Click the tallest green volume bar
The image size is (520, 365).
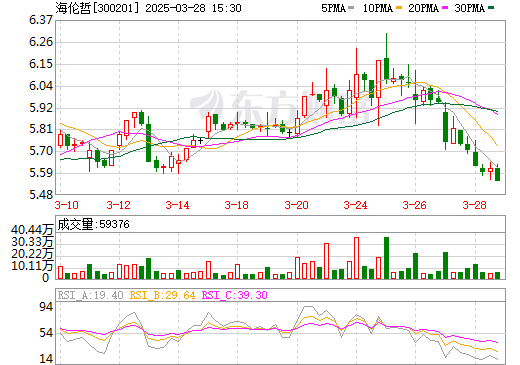[x=386, y=258]
